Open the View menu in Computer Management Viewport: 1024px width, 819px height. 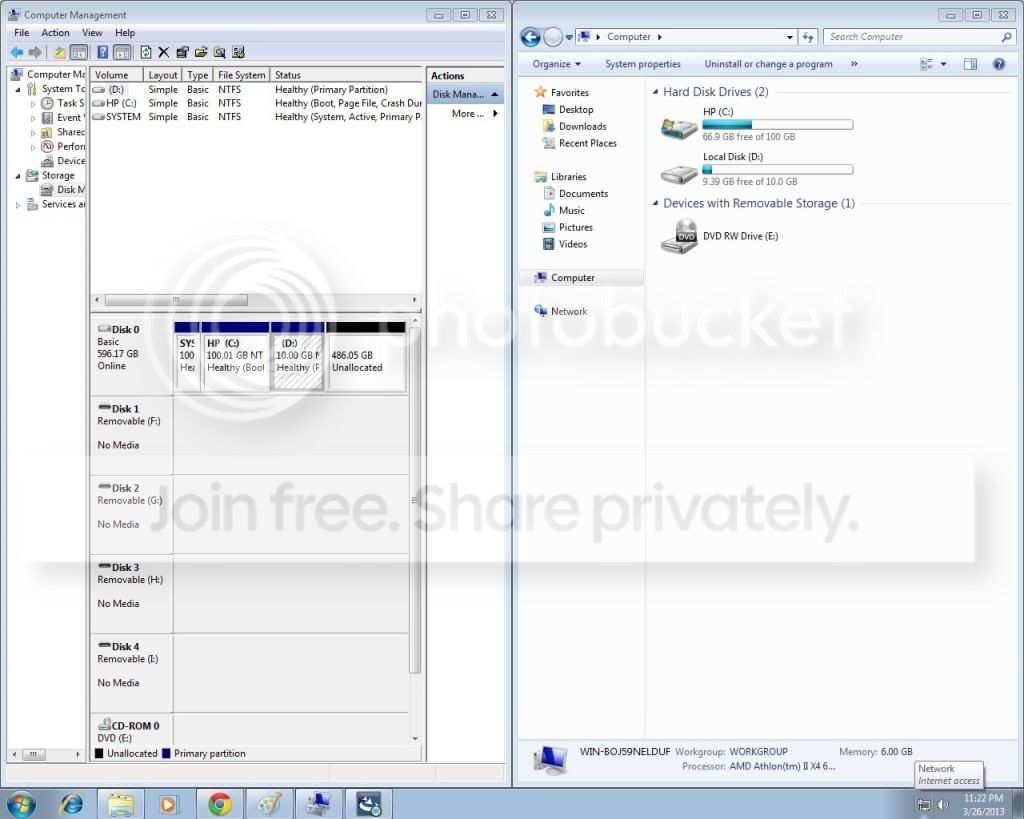pos(92,33)
